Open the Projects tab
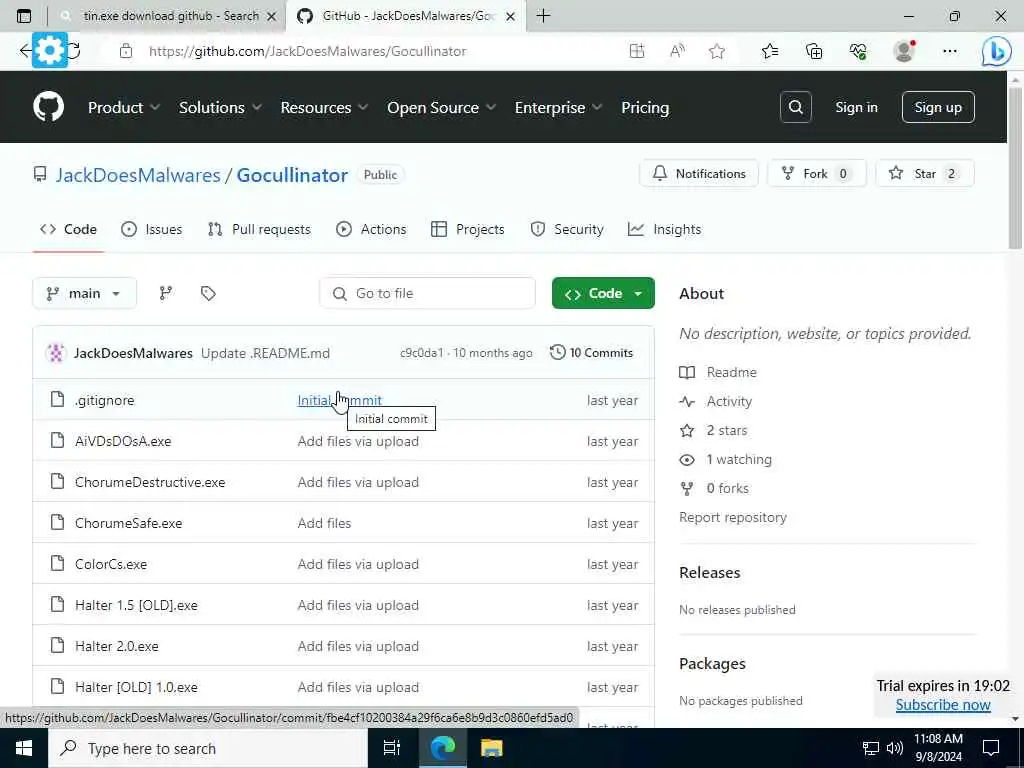The width and height of the screenshot is (1024, 768). coord(468,229)
